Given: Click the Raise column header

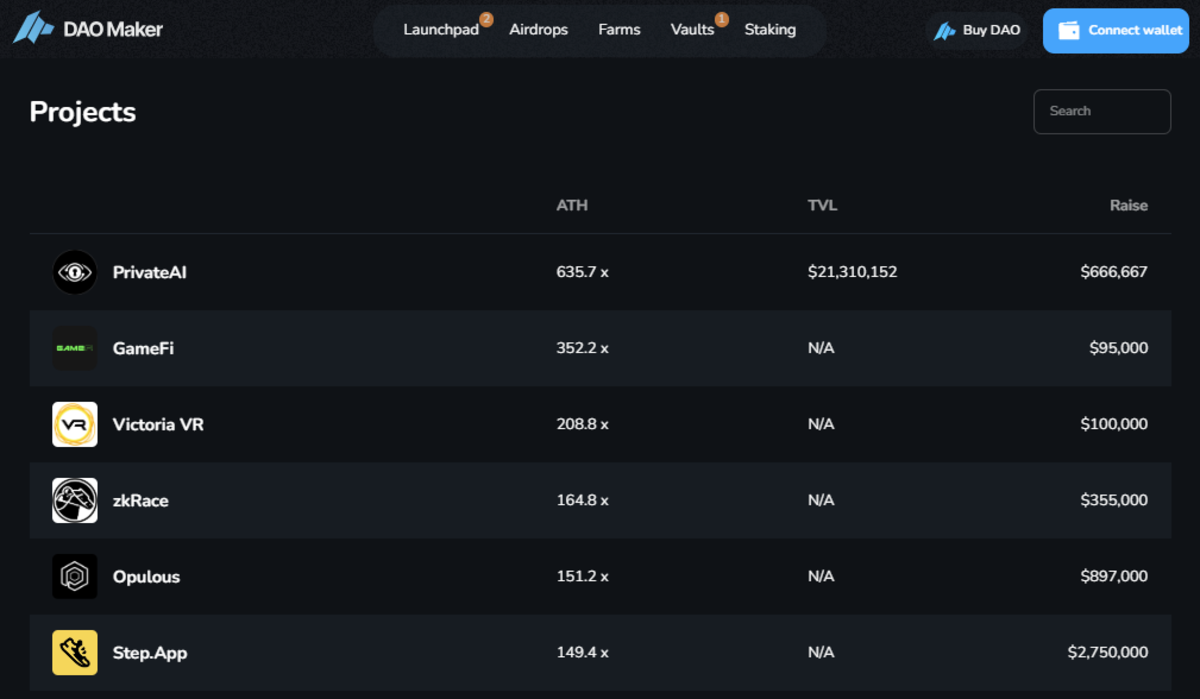Looking at the screenshot, I should [1128, 205].
